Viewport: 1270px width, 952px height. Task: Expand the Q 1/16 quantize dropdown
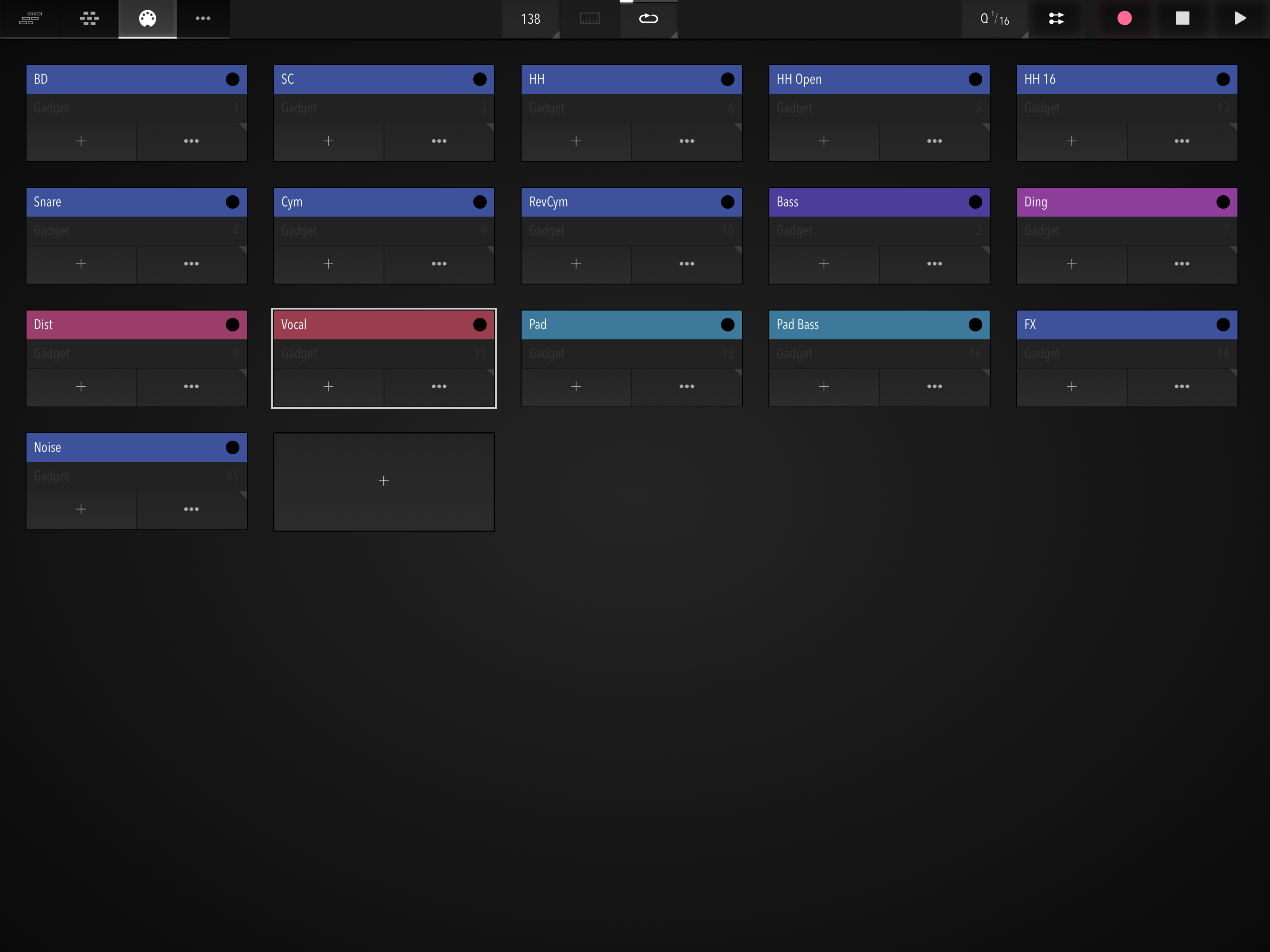994,20
